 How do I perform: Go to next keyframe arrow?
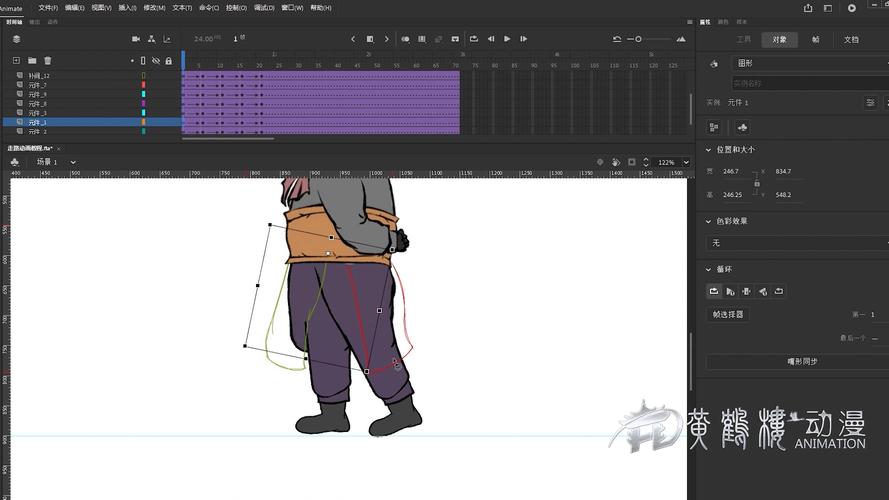pyautogui.click(x=387, y=39)
